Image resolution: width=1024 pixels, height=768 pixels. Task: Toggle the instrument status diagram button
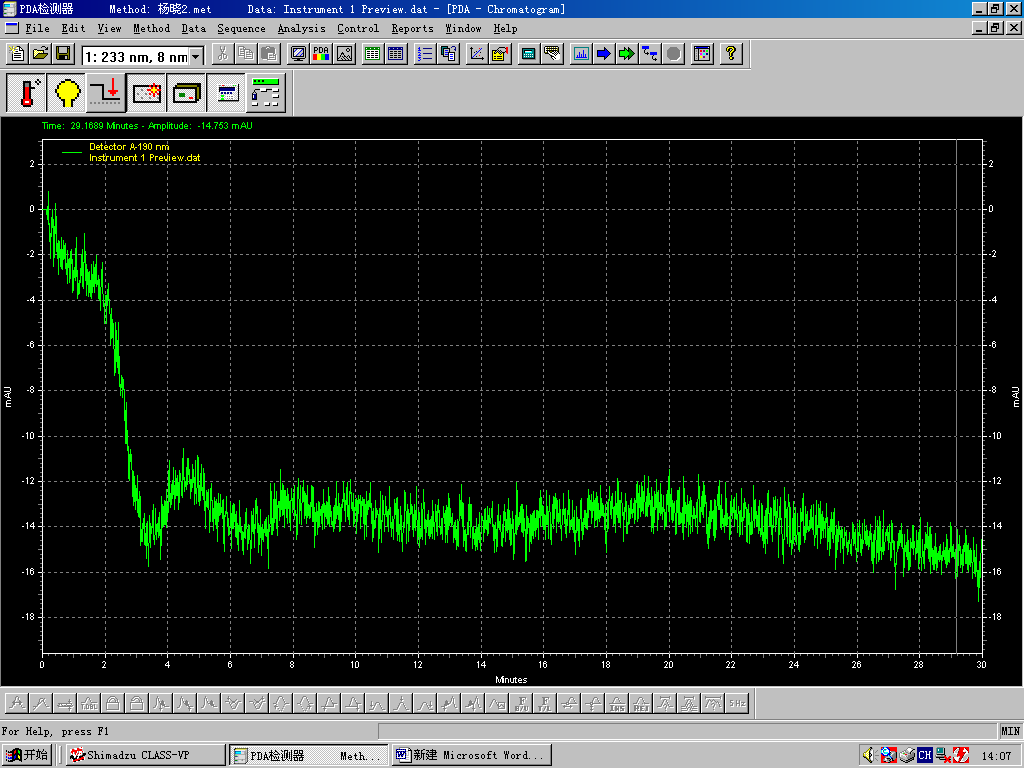click(266, 93)
